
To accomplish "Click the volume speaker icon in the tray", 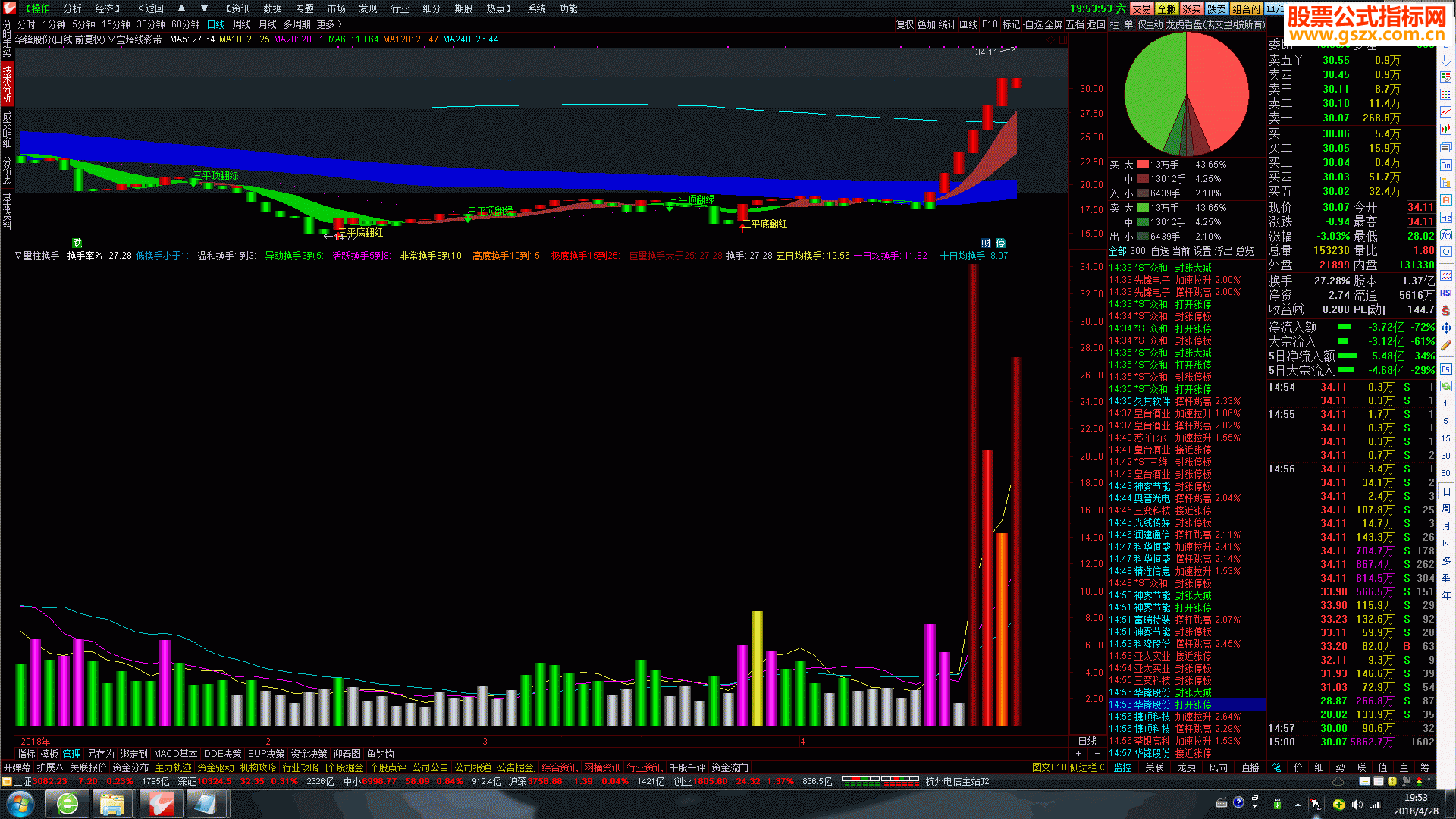I will click(x=1356, y=804).
